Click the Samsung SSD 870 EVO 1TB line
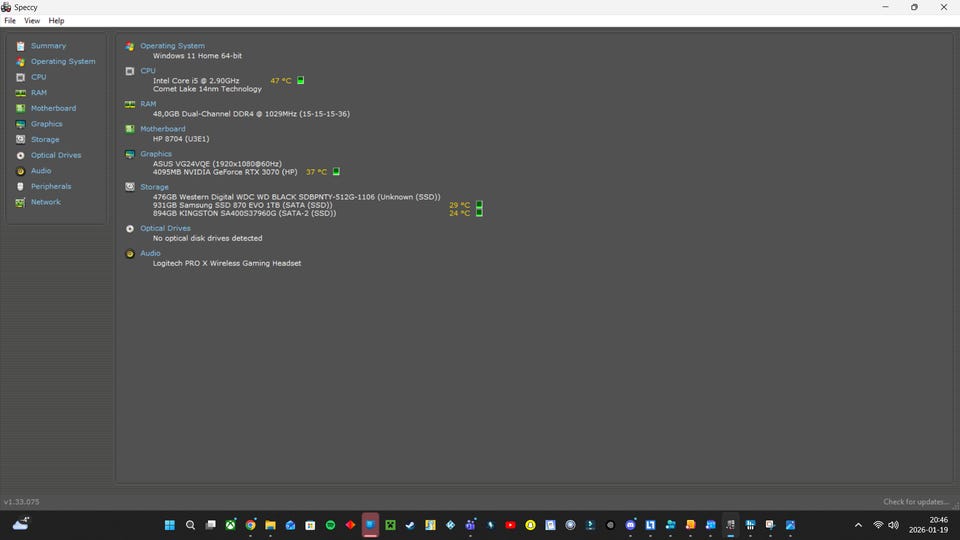The width and height of the screenshot is (960, 540). point(242,205)
